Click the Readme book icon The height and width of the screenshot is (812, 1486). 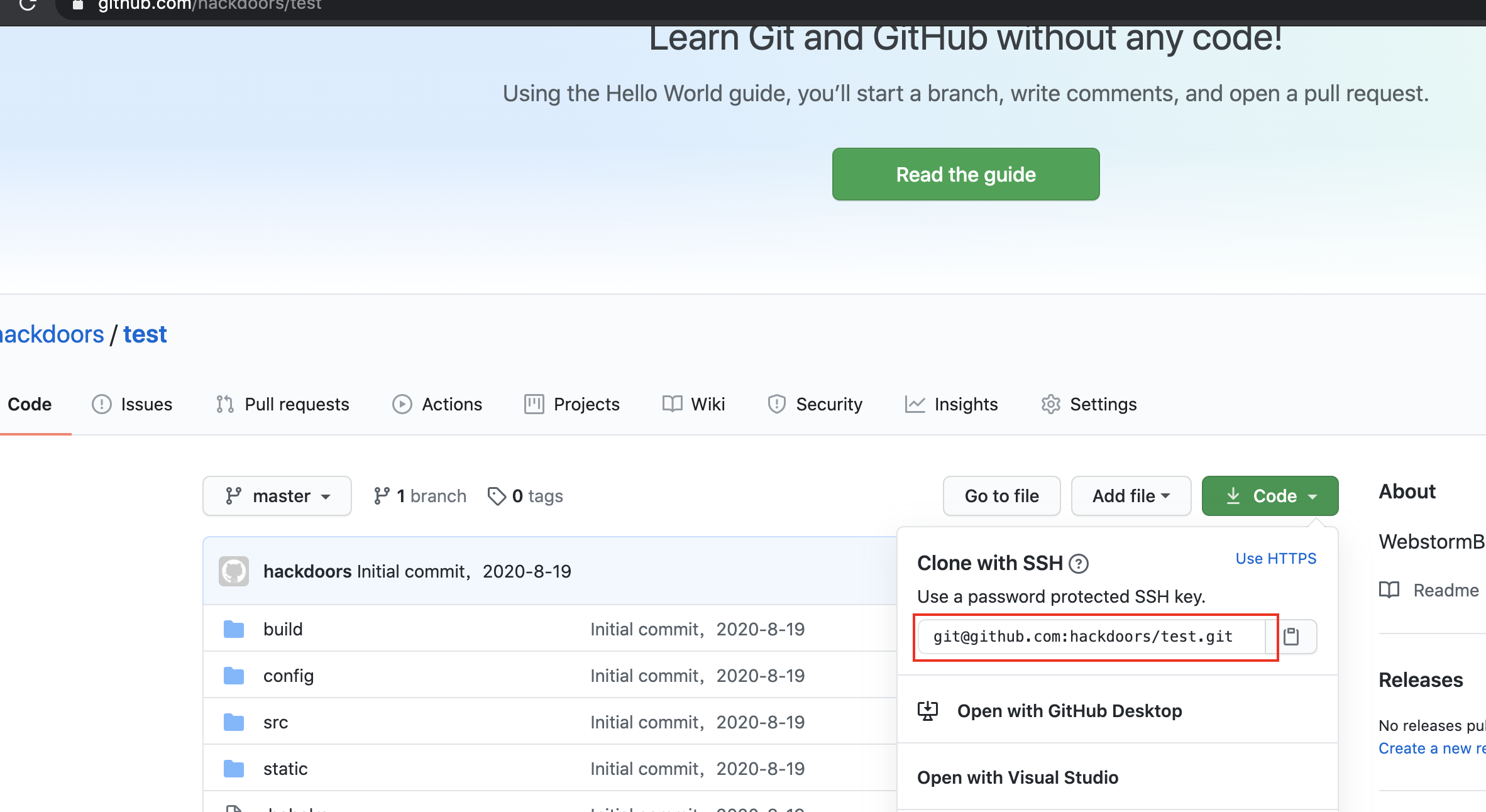[x=1389, y=590]
